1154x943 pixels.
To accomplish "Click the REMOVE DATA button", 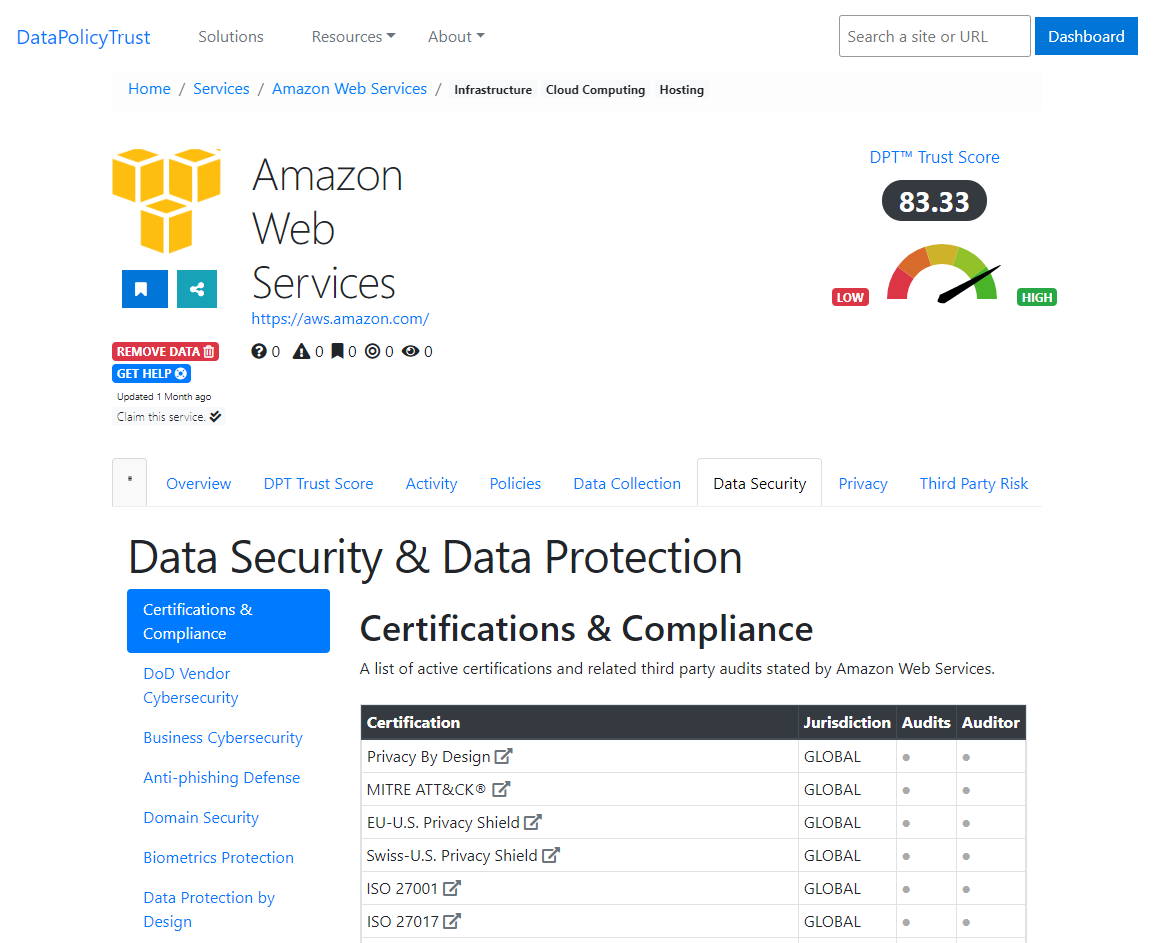I will coord(165,351).
